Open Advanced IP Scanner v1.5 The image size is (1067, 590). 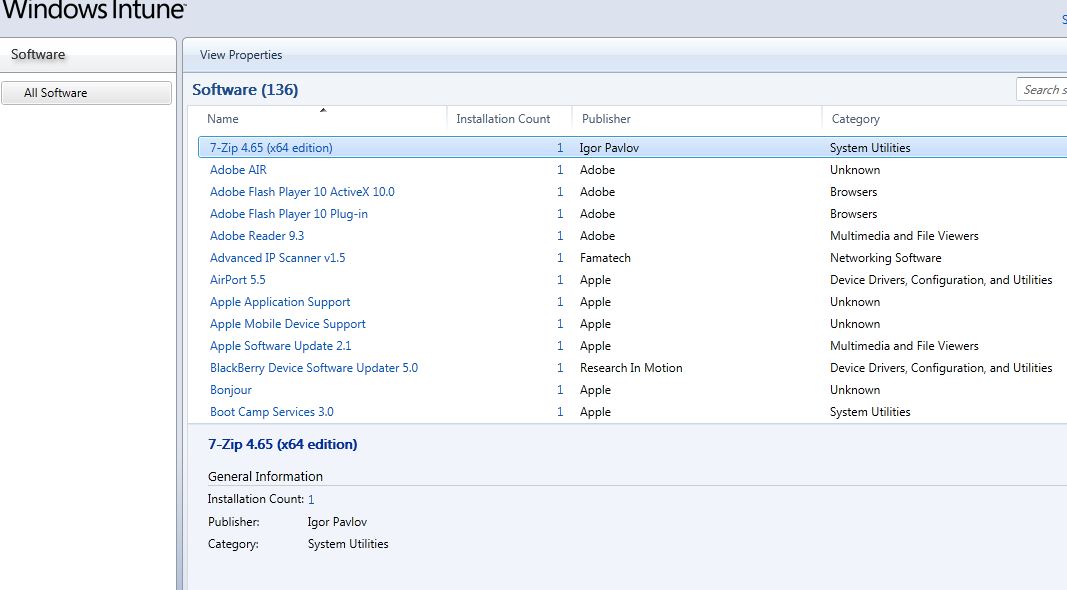coord(278,258)
